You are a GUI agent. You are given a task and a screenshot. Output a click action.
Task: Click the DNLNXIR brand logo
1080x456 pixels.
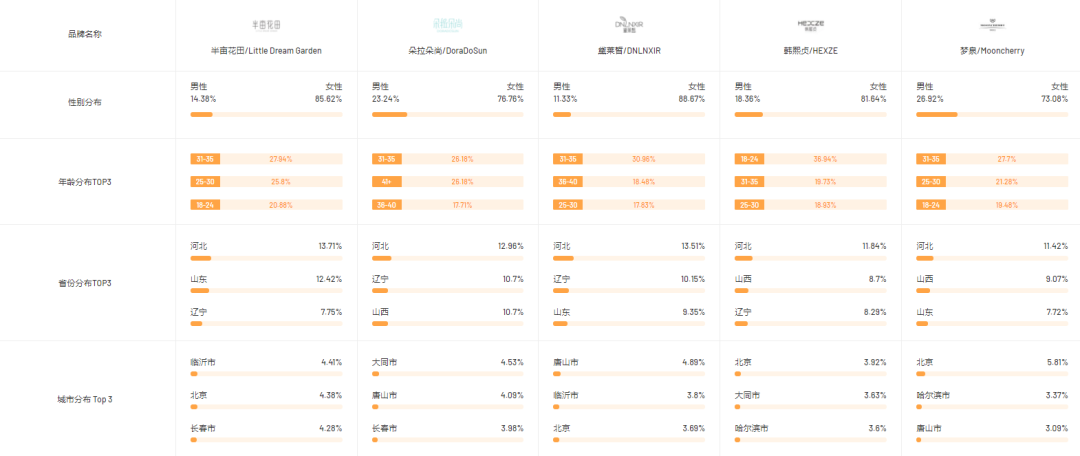[629, 24]
